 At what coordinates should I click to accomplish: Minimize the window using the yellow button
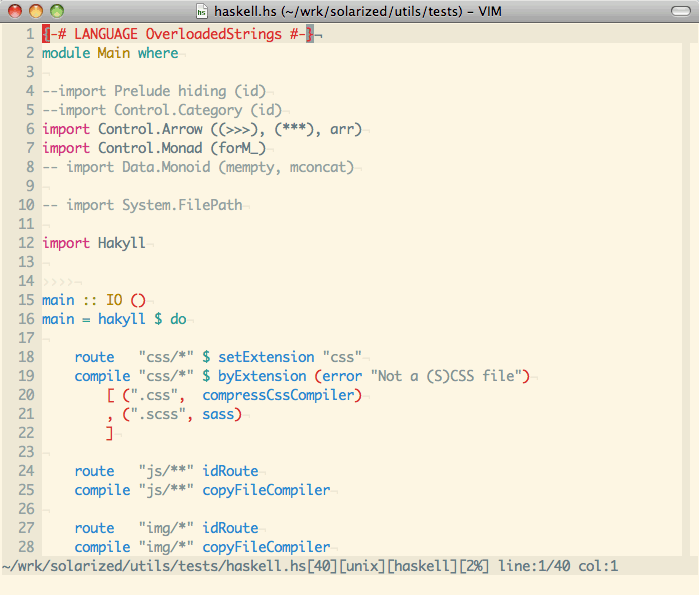pos(35,11)
